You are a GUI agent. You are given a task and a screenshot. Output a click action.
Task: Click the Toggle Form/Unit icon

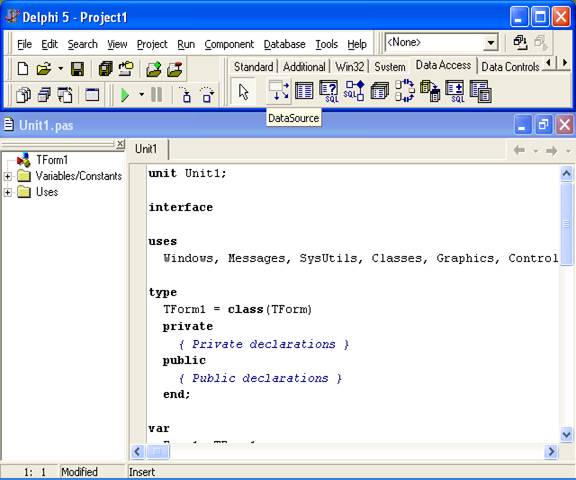pos(65,95)
